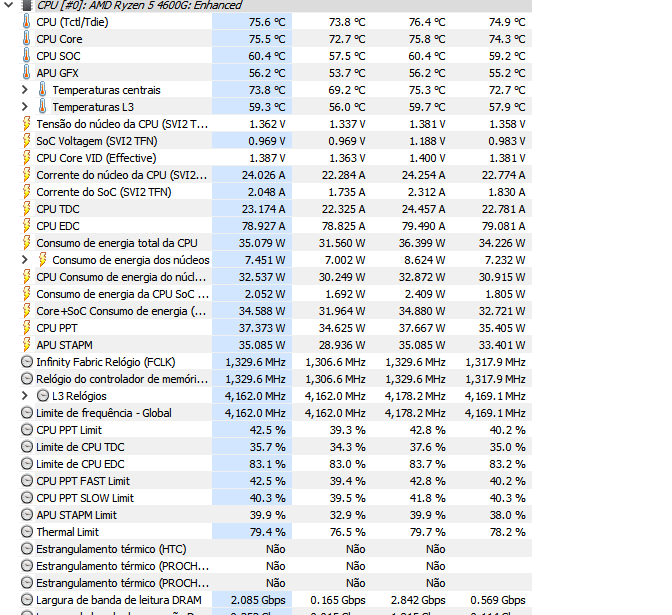Click the current value 75.6 °C

coord(267,22)
